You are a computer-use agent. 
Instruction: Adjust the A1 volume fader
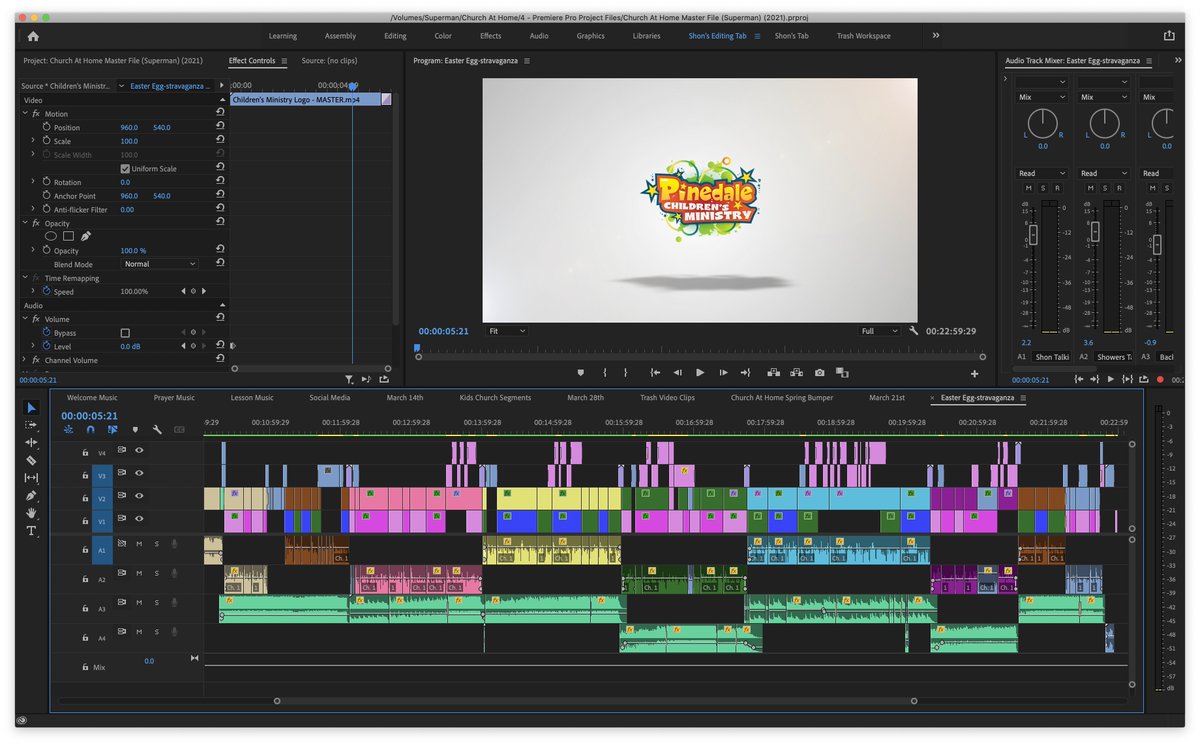click(1033, 234)
